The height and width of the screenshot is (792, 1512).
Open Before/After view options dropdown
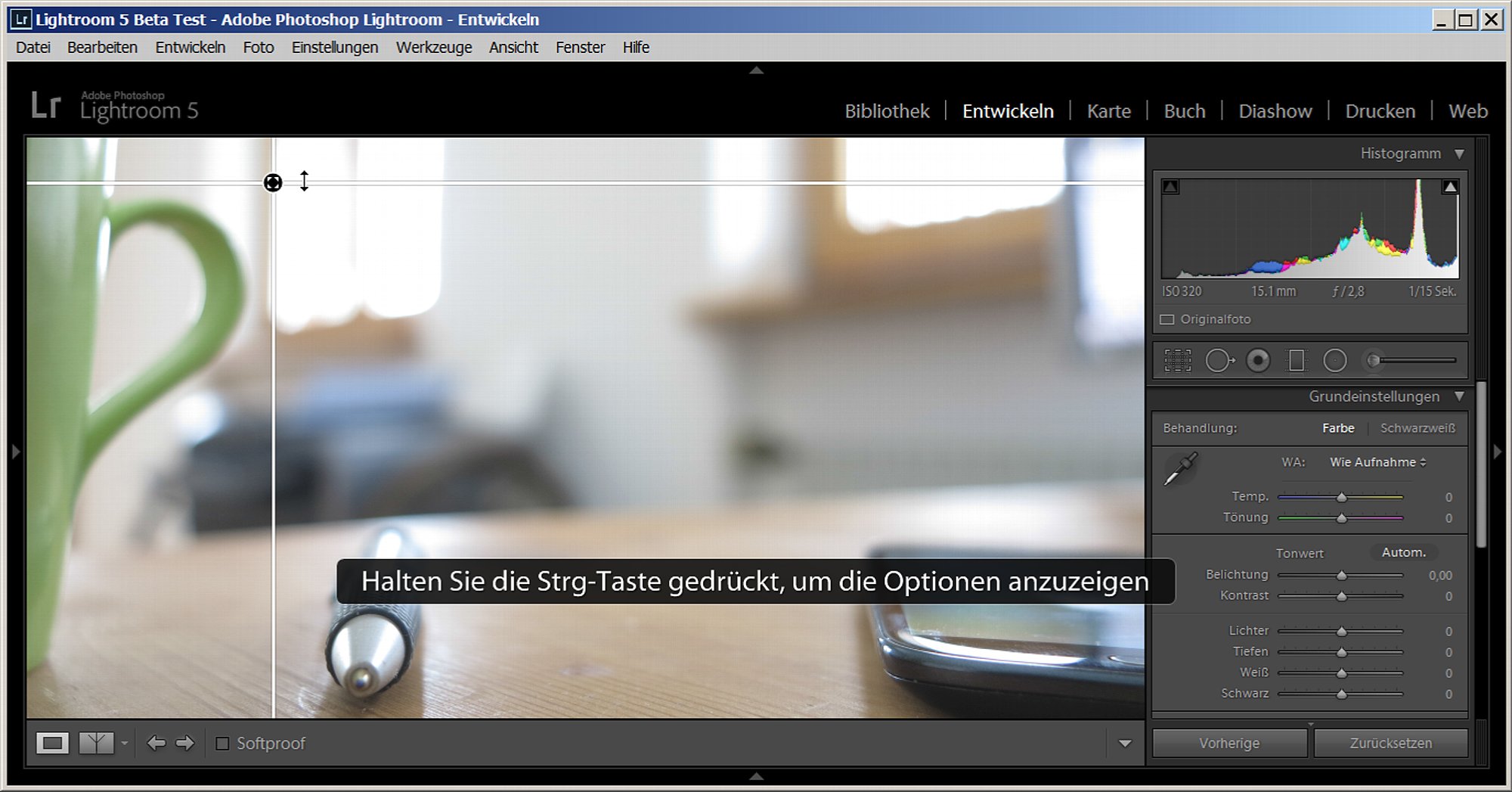tap(124, 743)
